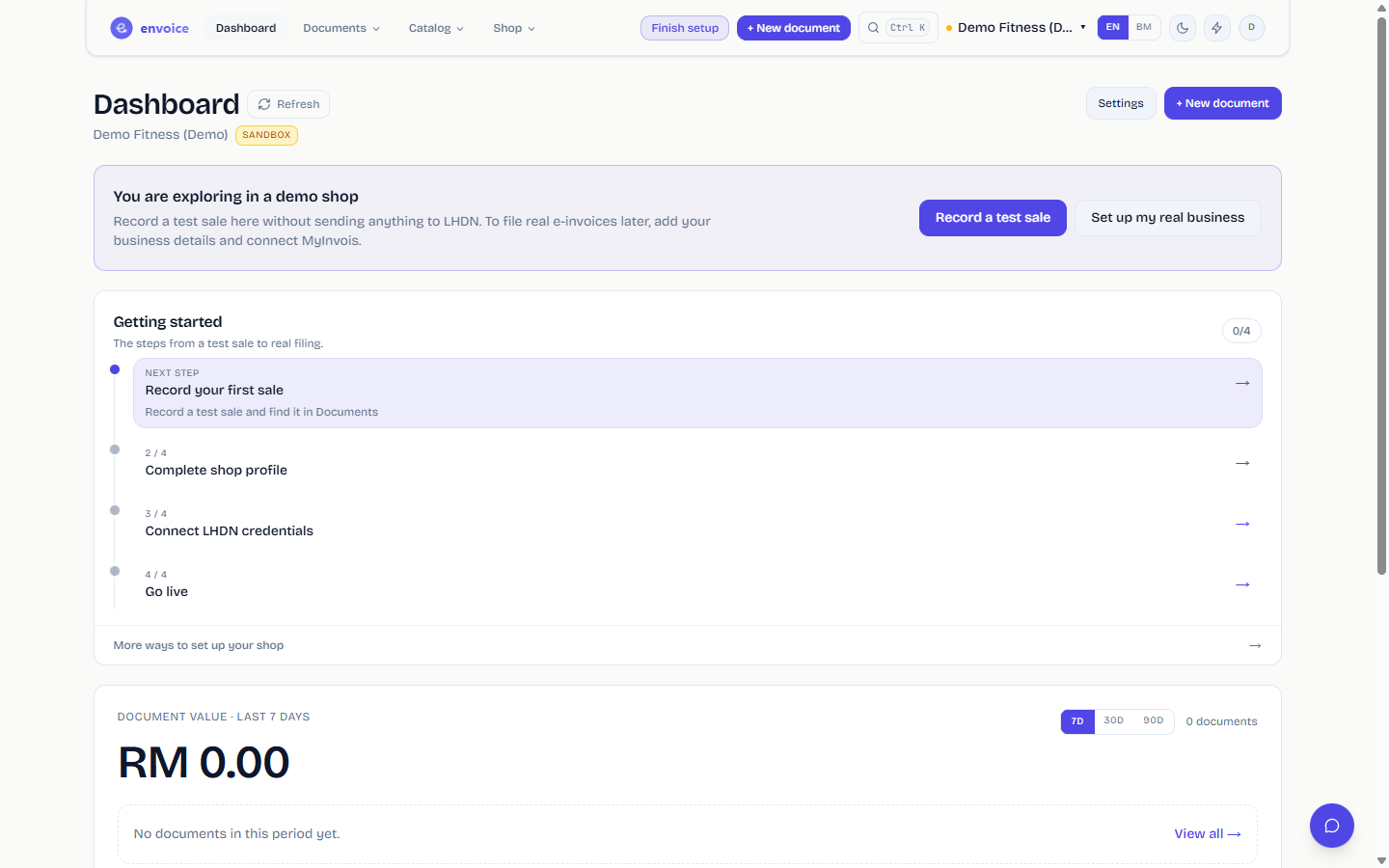Click the 0 documents count
1389x868 pixels.
coord(1222,721)
